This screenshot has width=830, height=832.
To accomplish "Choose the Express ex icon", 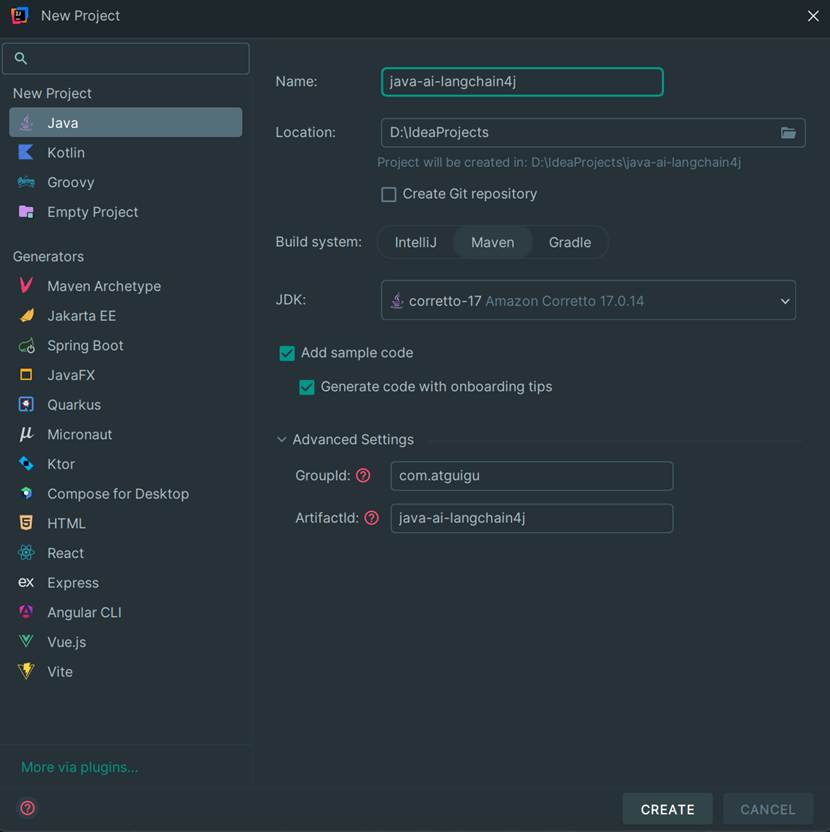I will [25, 583].
